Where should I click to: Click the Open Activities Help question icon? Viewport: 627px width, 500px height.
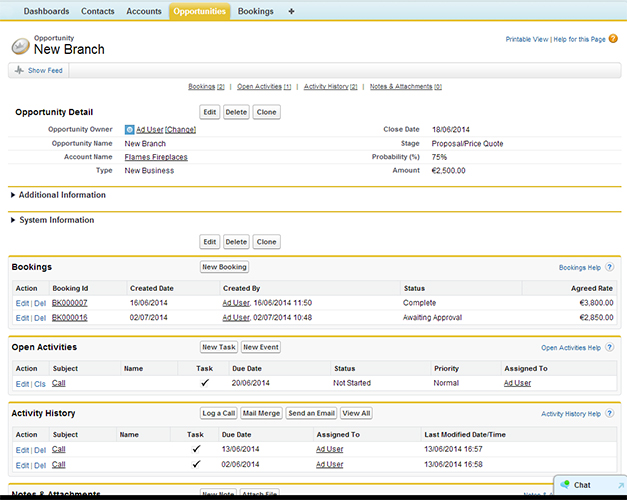[x=609, y=348]
